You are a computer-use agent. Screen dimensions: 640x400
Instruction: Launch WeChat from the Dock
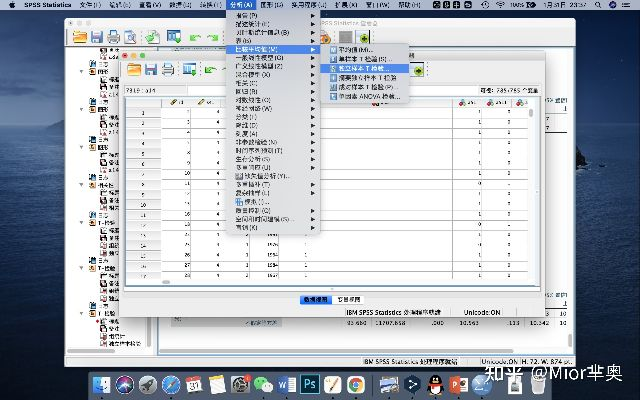[x=263, y=384]
